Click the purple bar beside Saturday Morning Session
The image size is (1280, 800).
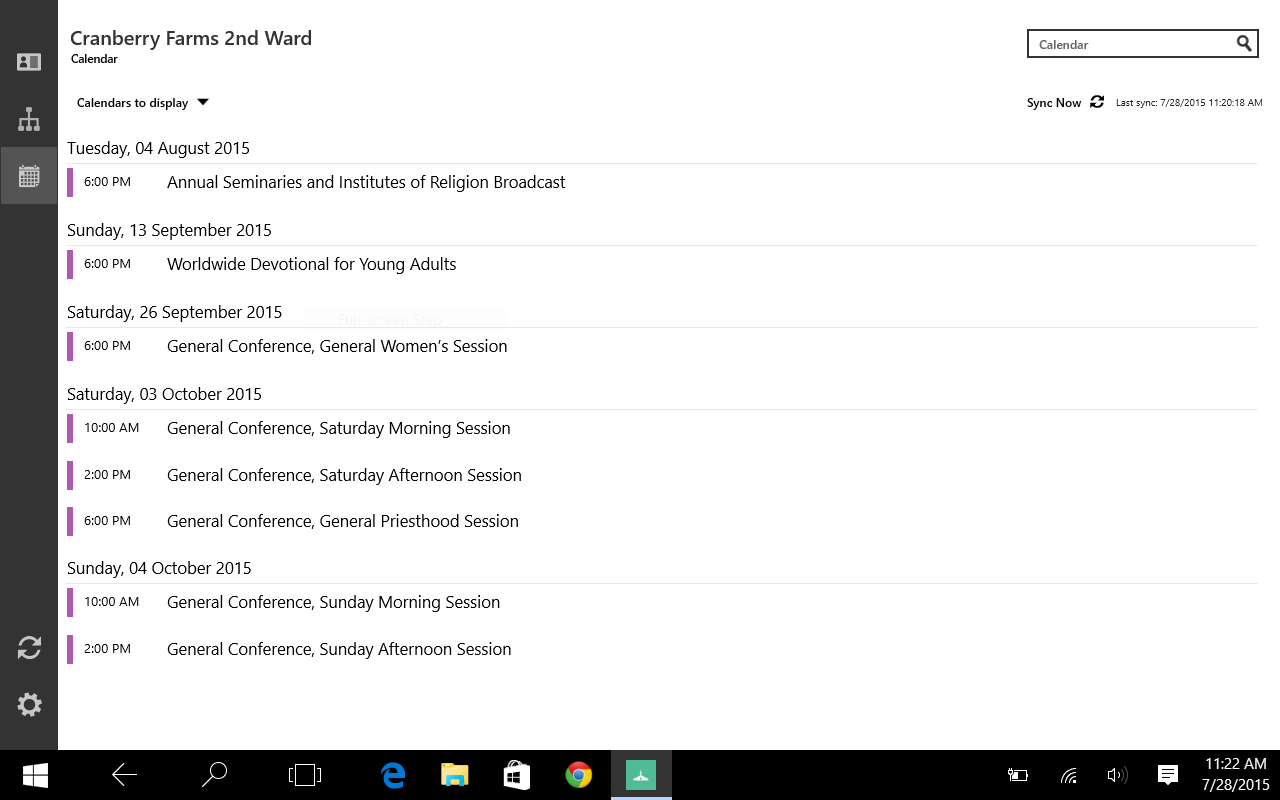click(x=70, y=428)
